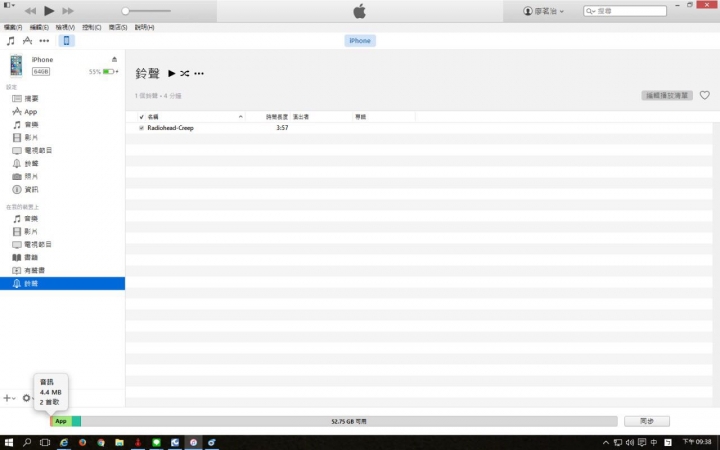Select the iPhone device button in toolbar
This screenshot has width=720, height=450.
click(66, 41)
